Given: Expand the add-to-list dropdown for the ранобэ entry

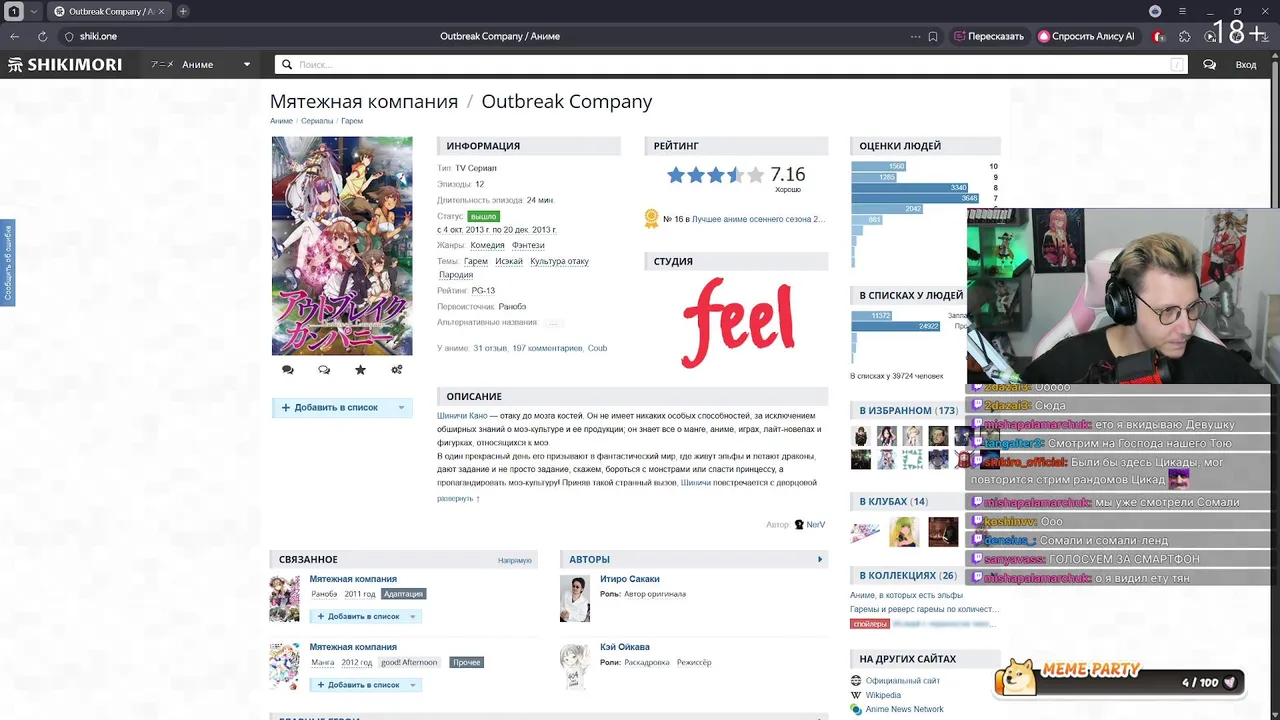Looking at the screenshot, I should (412, 616).
